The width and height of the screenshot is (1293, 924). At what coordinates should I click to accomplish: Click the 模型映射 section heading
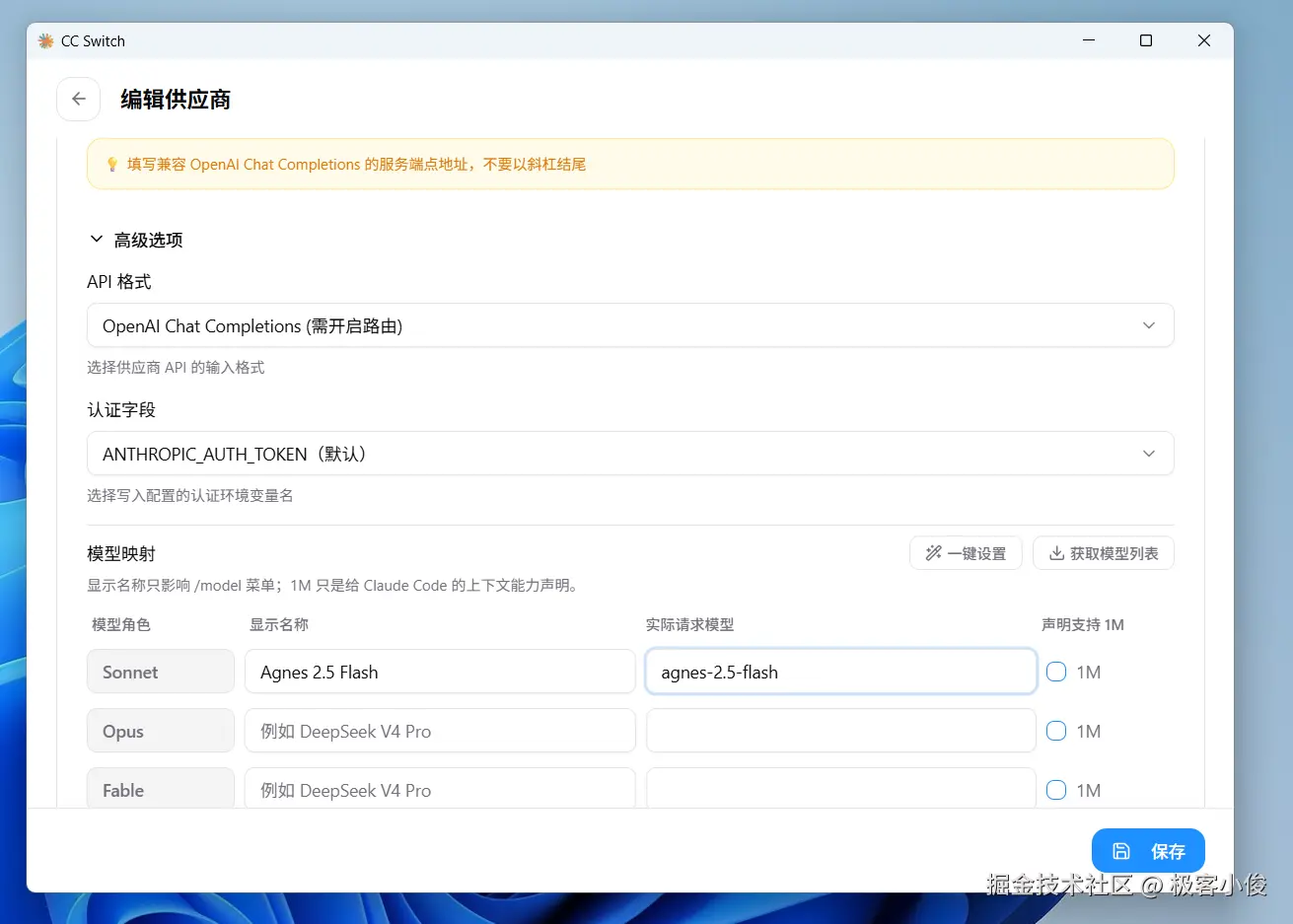[121, 553]
